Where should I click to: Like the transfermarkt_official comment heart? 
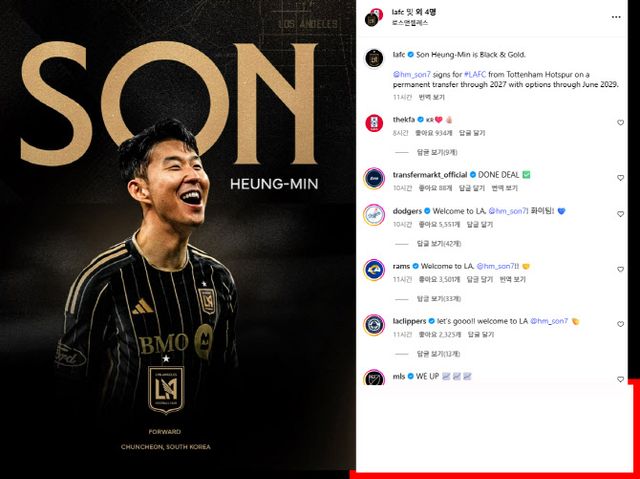coord(620,178)
